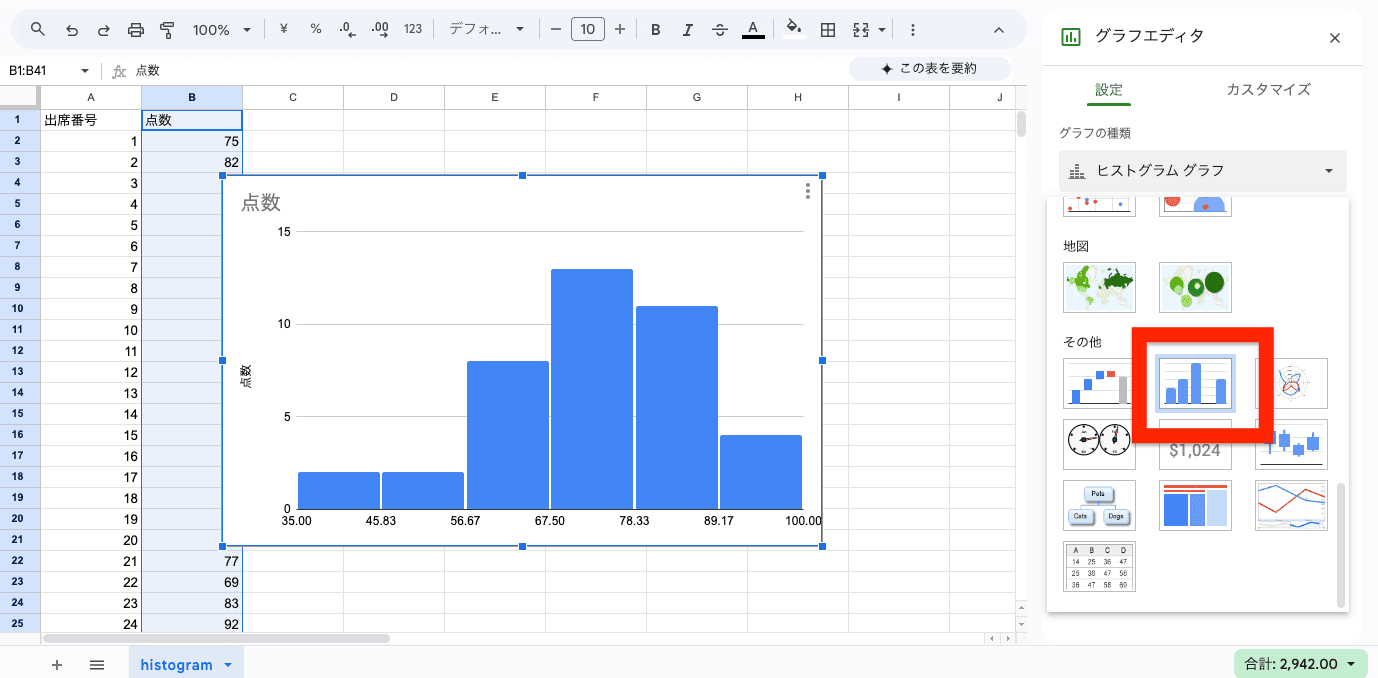Open the 100% zoom dropdown

pyautogui.click(x=222, y=30)
